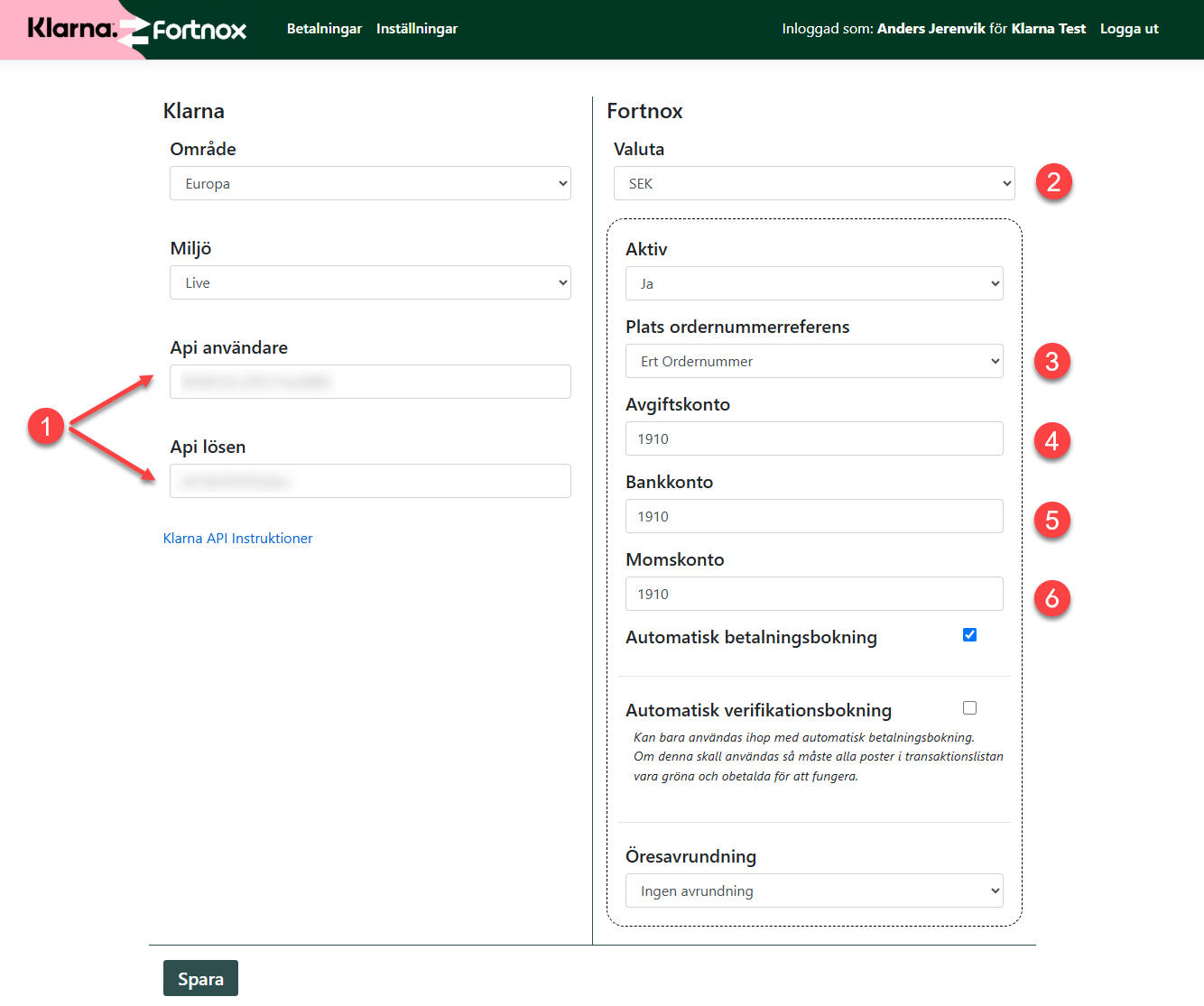
Task: Click the Bankkonto input field
Action: [x=814, y=516]
